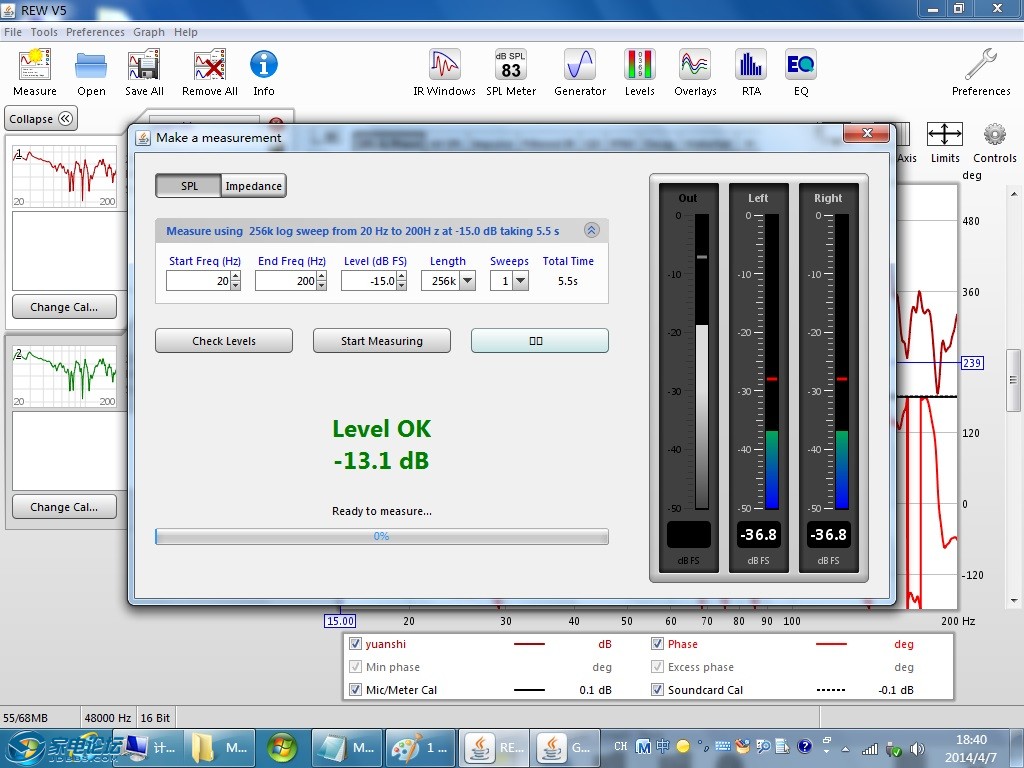The width and height of the screenshot is (1024, 768).
Task: Collapse the Measure using settings header
Action: 592,230
